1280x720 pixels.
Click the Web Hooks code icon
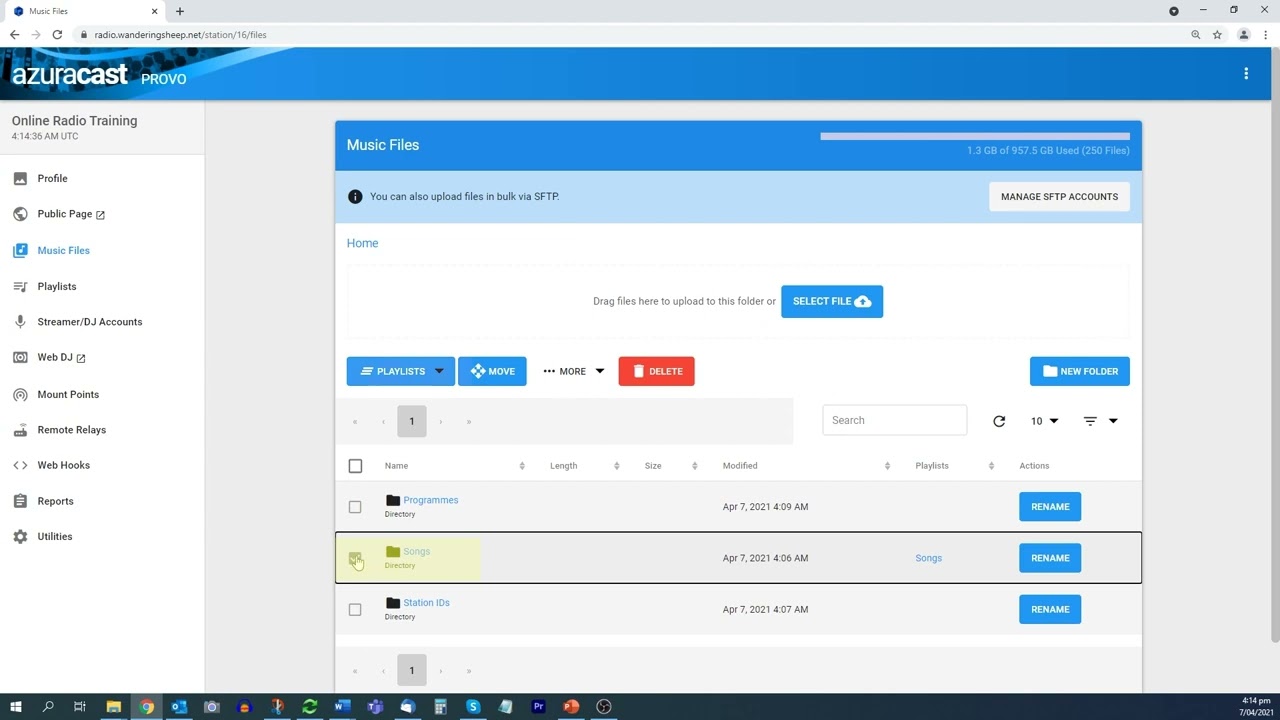pos(20,465)
